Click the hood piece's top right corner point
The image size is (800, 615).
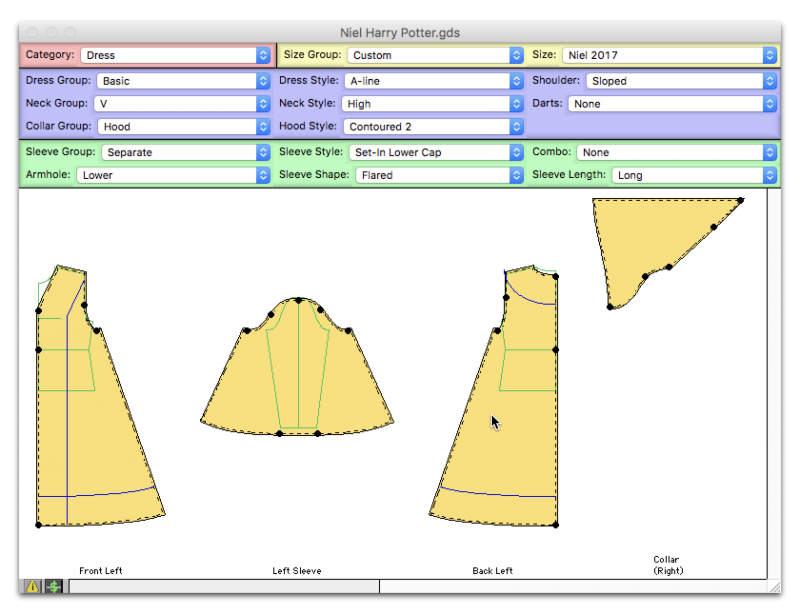click(x=741, y=200)
